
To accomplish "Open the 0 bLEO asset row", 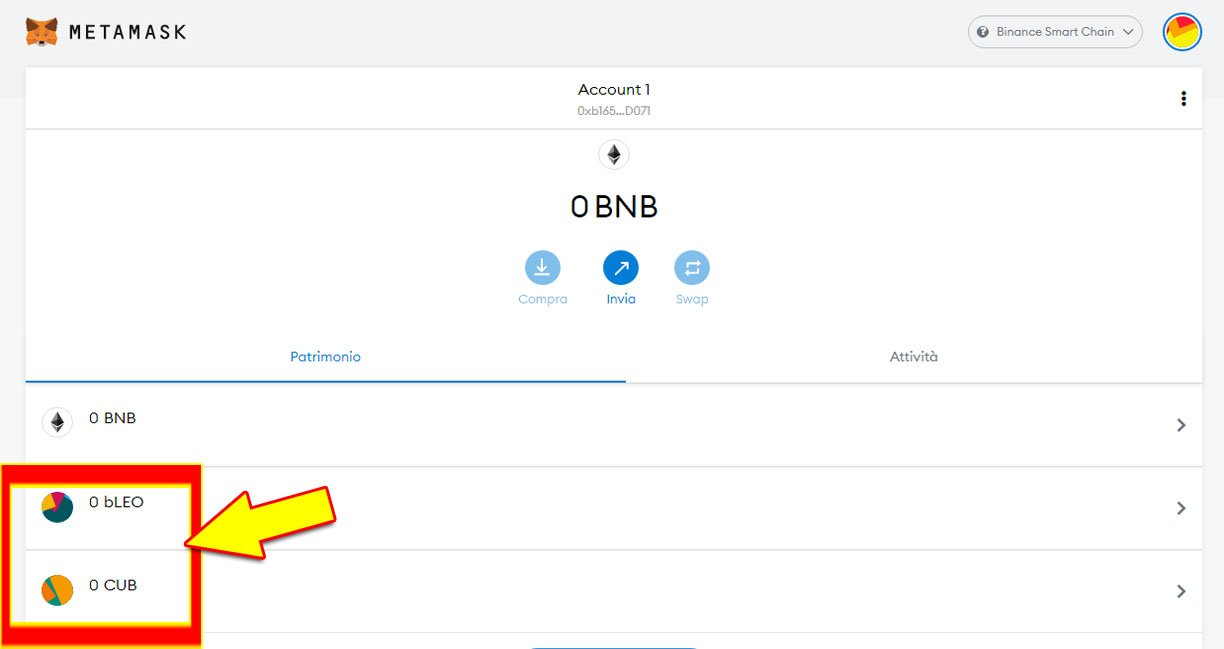I will click(614, 508).
